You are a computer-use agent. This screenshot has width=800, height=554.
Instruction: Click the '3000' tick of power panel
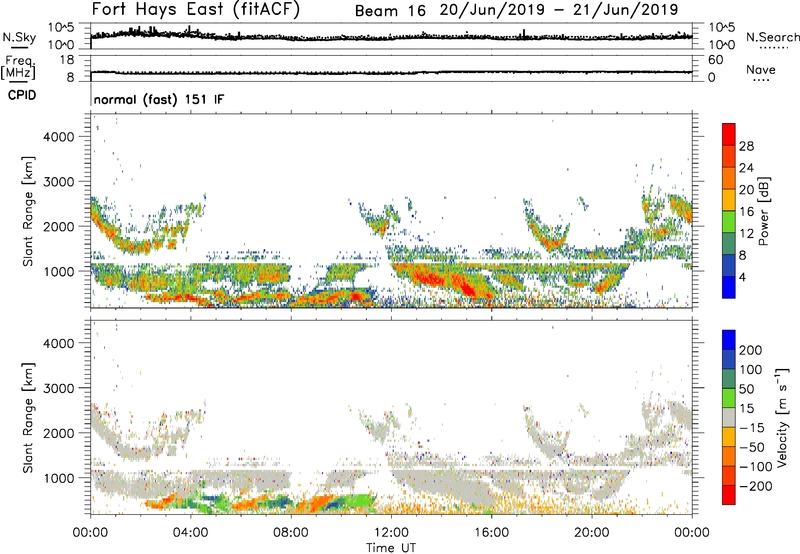pos(58,182)
